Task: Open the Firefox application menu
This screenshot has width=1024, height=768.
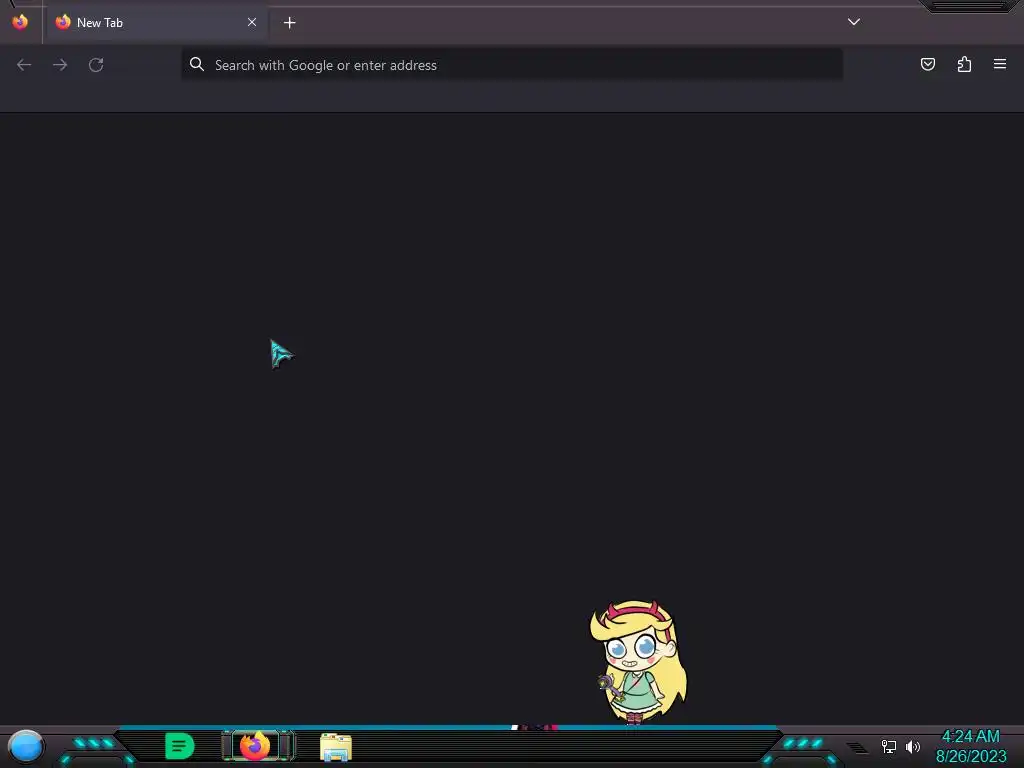Action: tap(1000, 64)
